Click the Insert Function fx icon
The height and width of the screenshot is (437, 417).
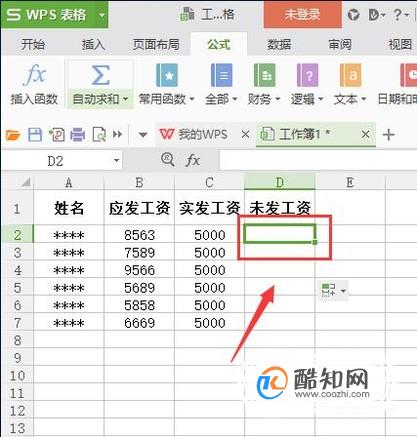34,75
